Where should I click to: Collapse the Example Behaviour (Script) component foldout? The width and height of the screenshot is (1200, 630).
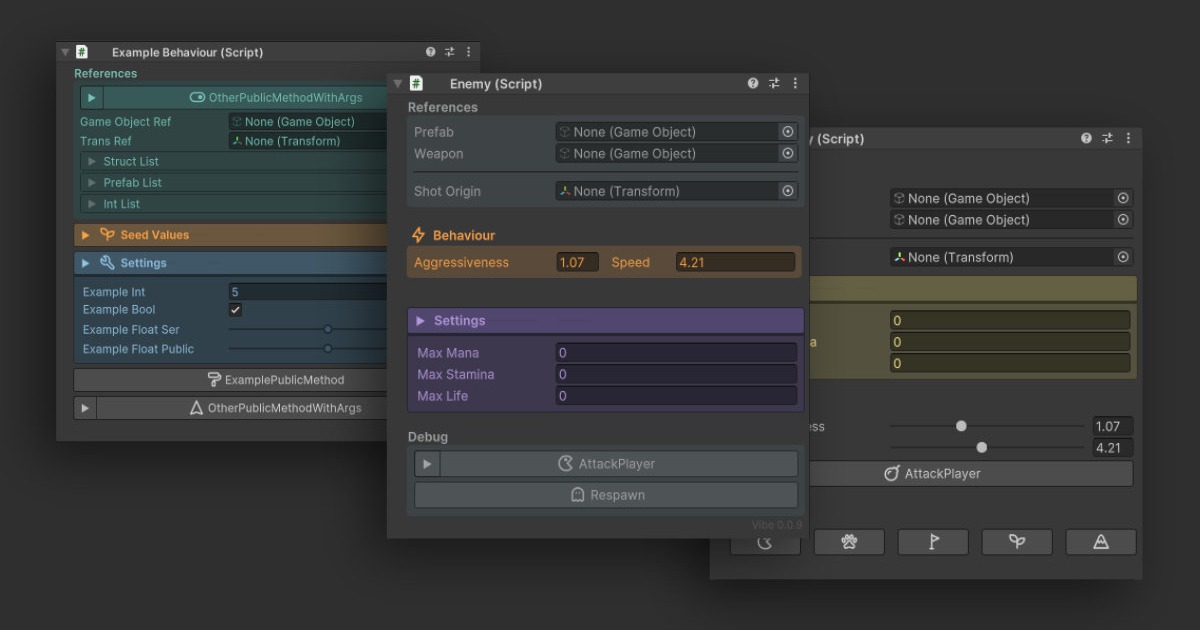point(64,51)
